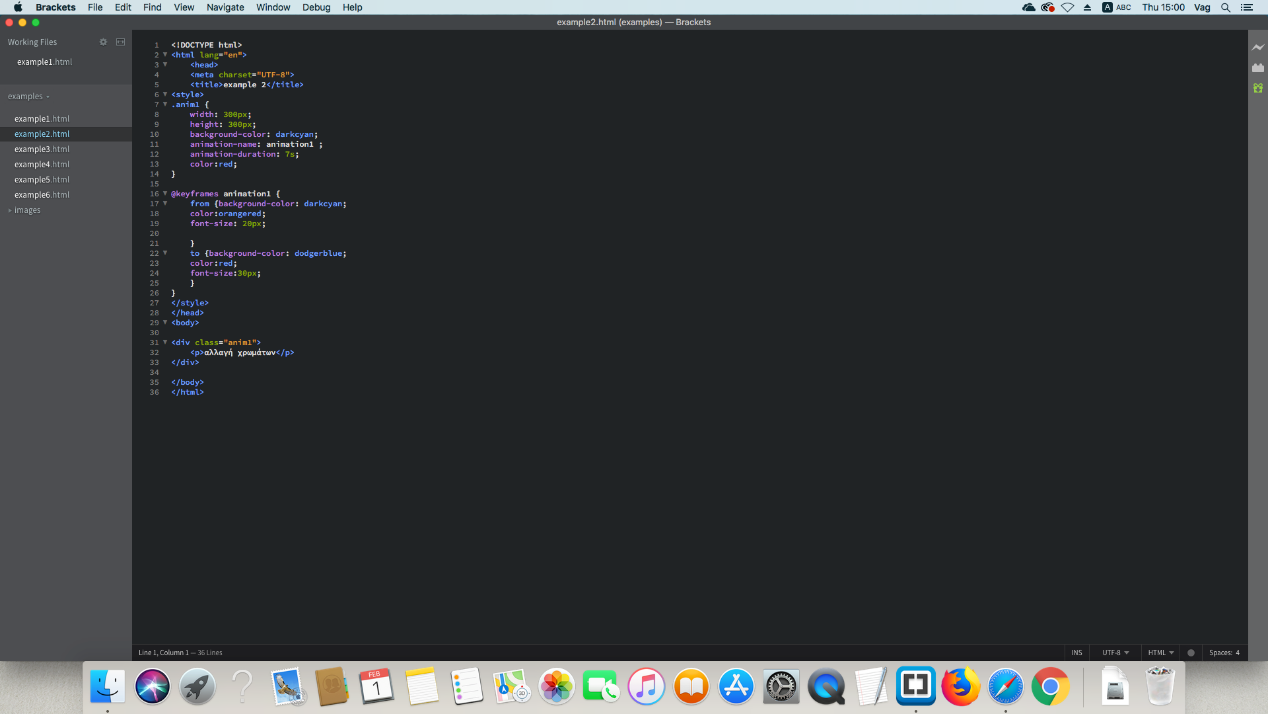Open the examples project dropdown
This screenshot has height=714, width=1268.
[28, 96]
